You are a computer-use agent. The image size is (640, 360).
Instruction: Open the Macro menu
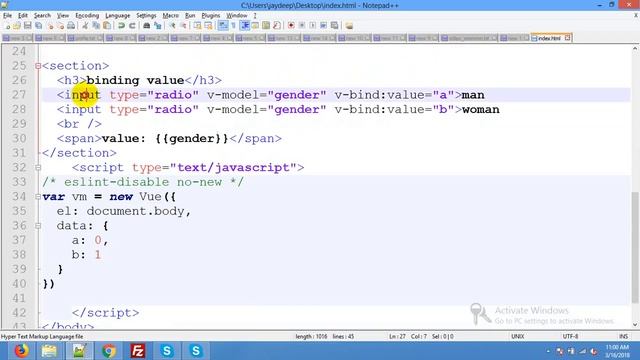(x=171, y=16)
